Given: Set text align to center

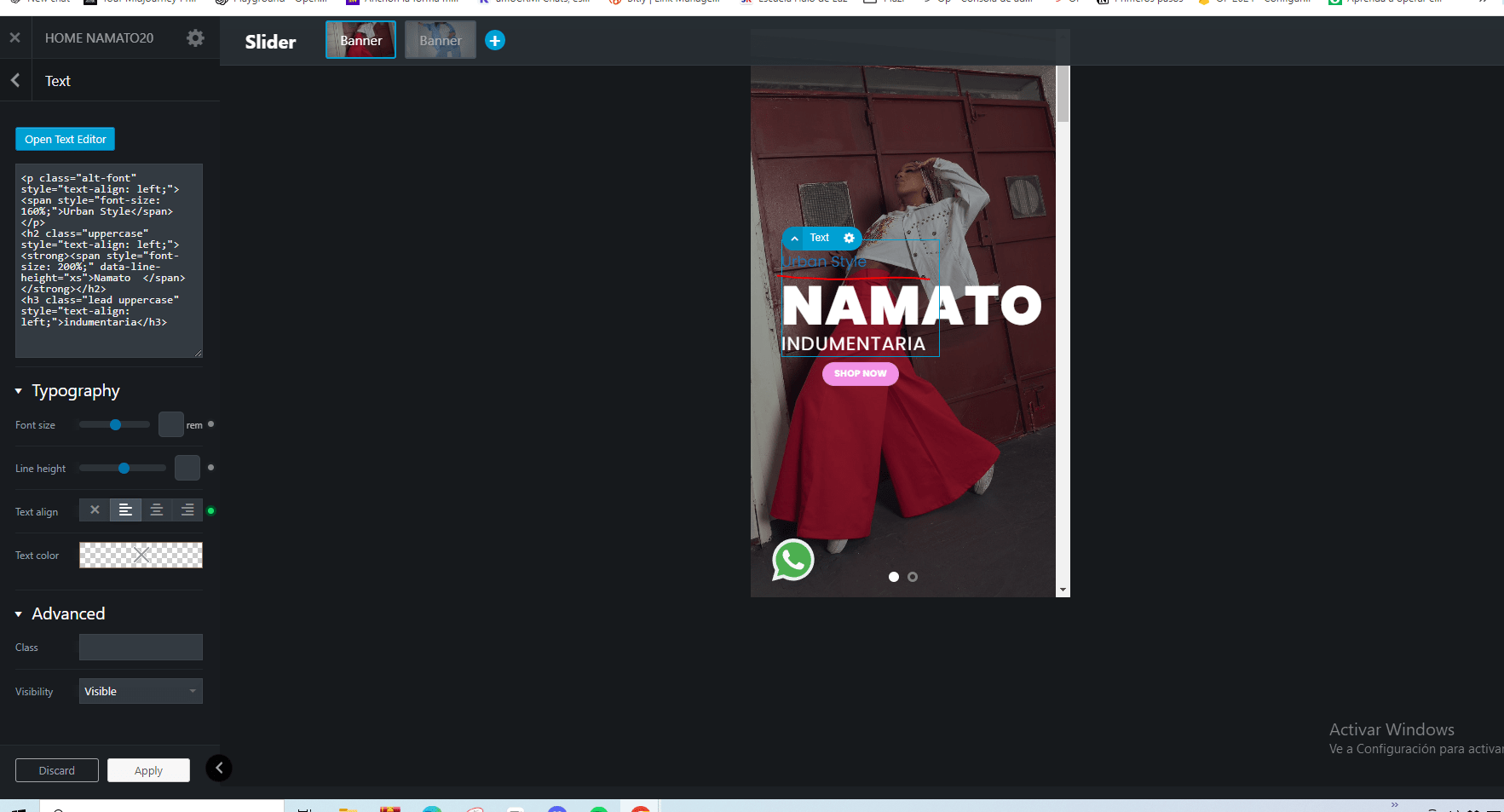Looking at the screenshot, I should click(157, 510).
